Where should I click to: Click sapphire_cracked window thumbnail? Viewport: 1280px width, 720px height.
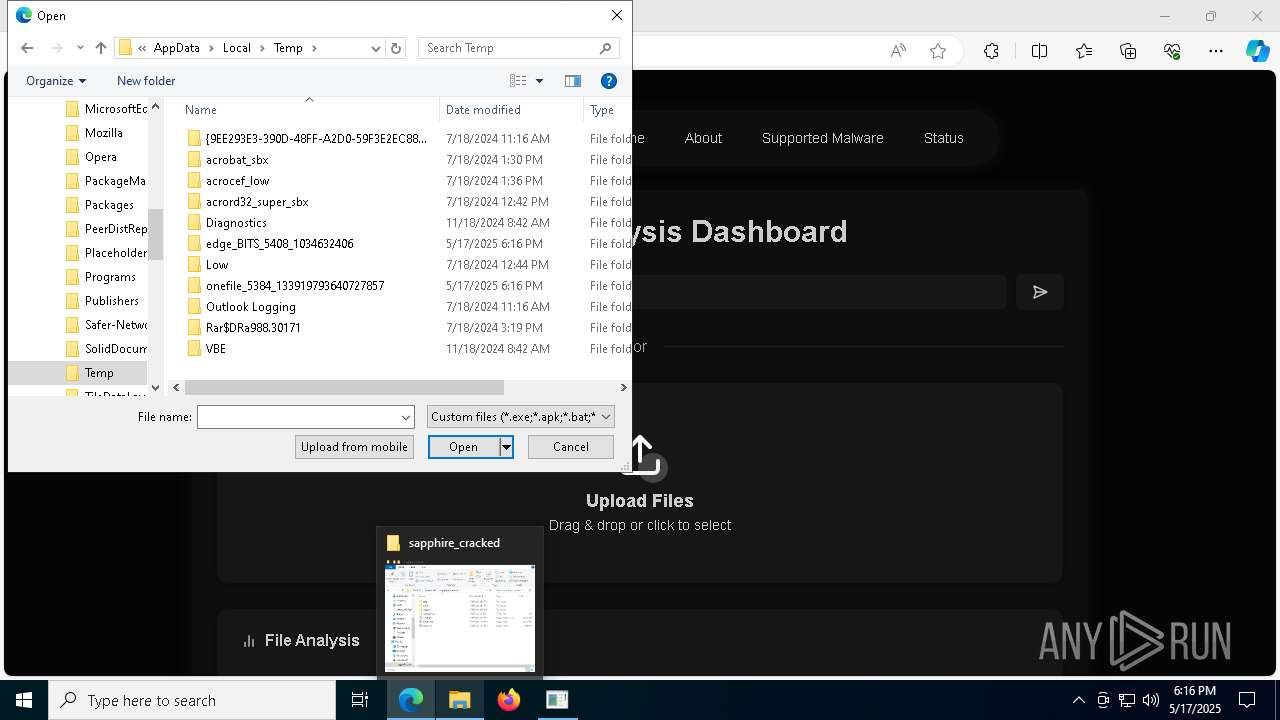460,602
